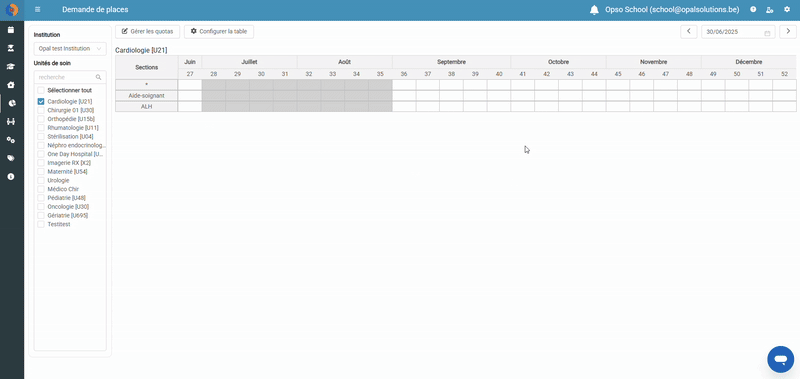Uncheck the Cardiologie [U21] checkbox

[x=41, y=102]
